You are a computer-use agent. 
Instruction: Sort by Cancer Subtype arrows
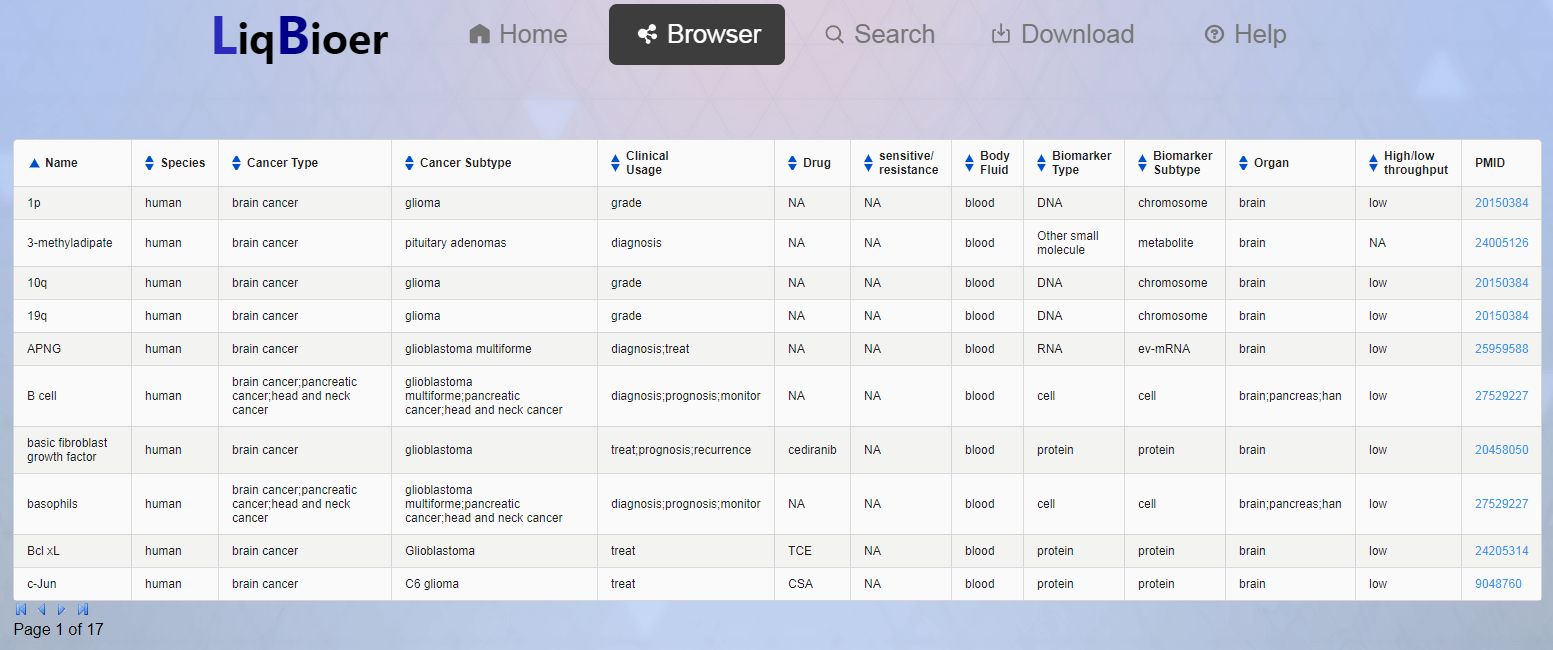coord(410,163)
